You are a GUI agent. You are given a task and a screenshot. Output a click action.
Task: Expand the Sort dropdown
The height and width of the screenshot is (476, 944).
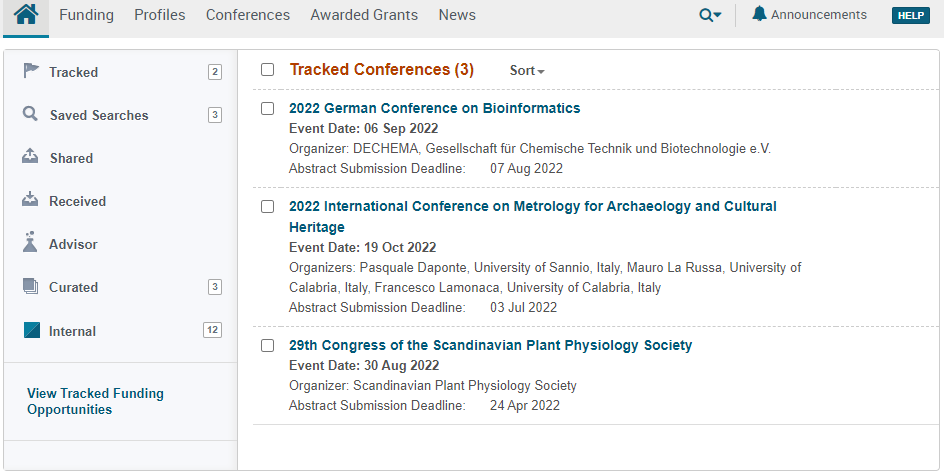click(527, 71)
